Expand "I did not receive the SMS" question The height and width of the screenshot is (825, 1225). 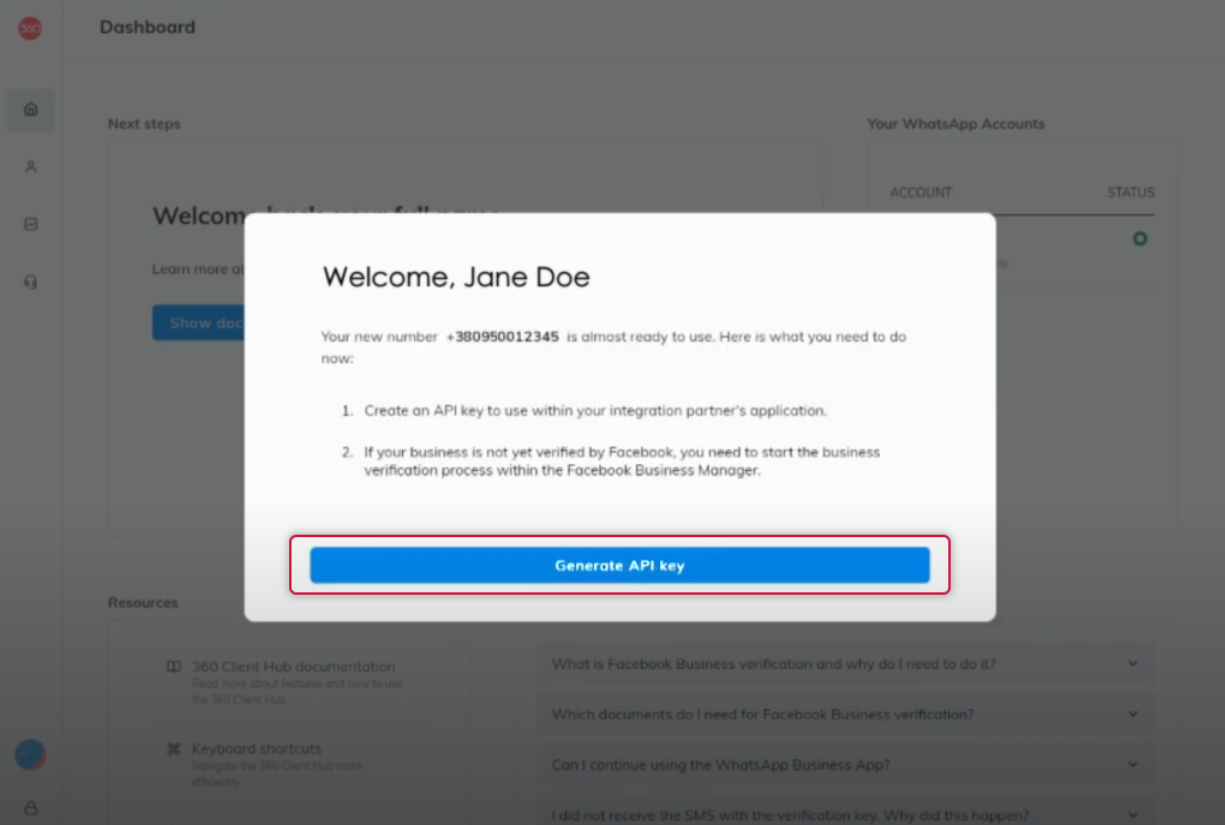tap(846, 815)
